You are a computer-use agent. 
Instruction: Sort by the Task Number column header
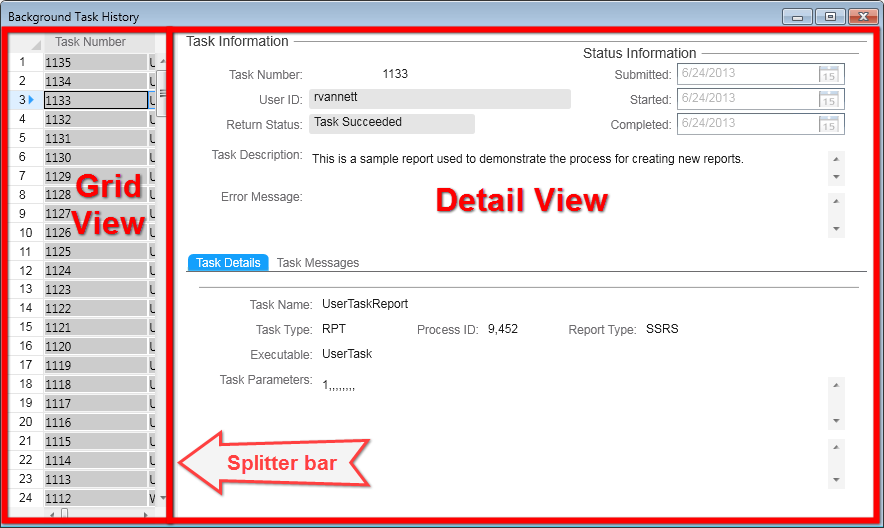90,42
